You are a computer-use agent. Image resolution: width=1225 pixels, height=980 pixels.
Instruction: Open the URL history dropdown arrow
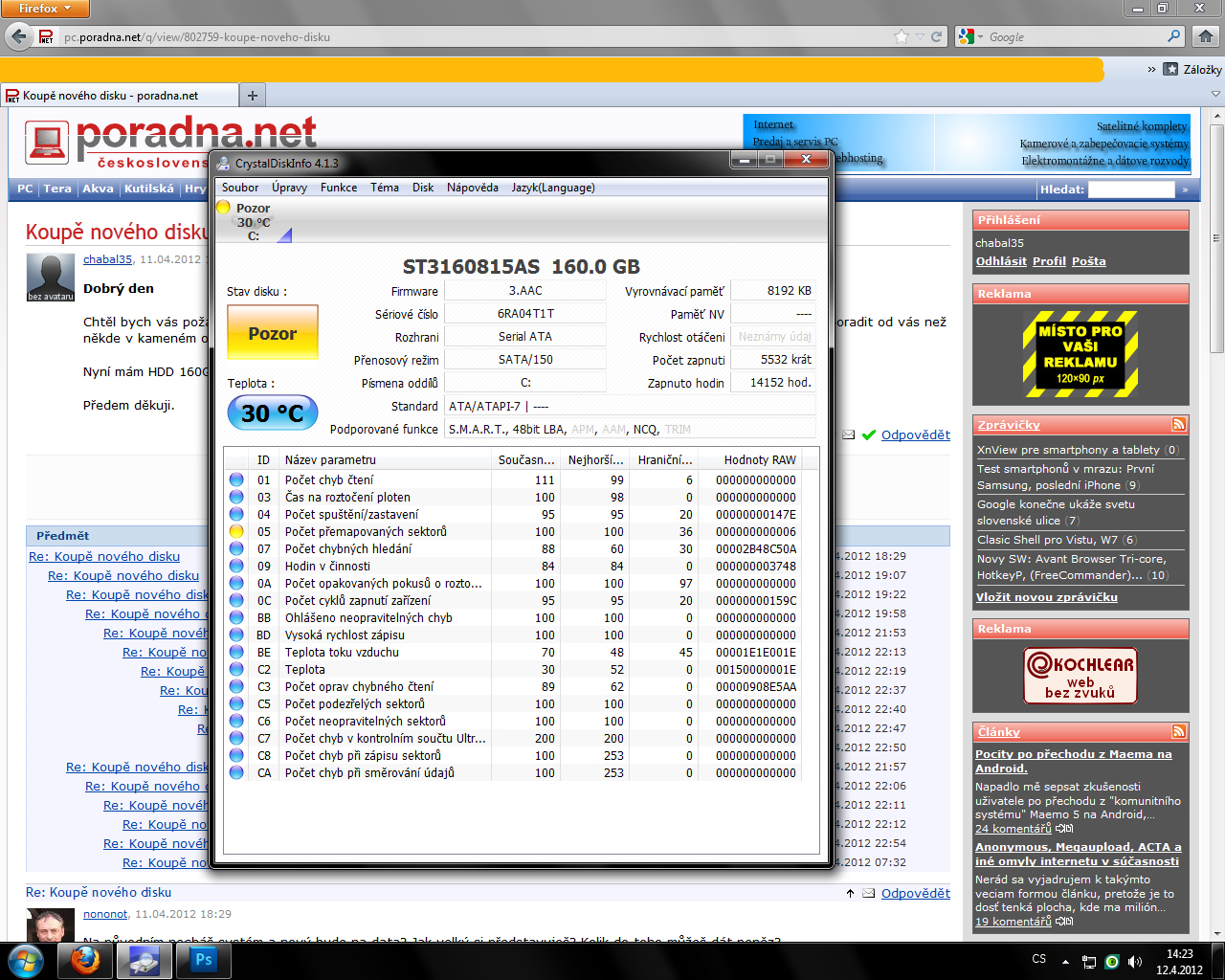pos(920,37)
